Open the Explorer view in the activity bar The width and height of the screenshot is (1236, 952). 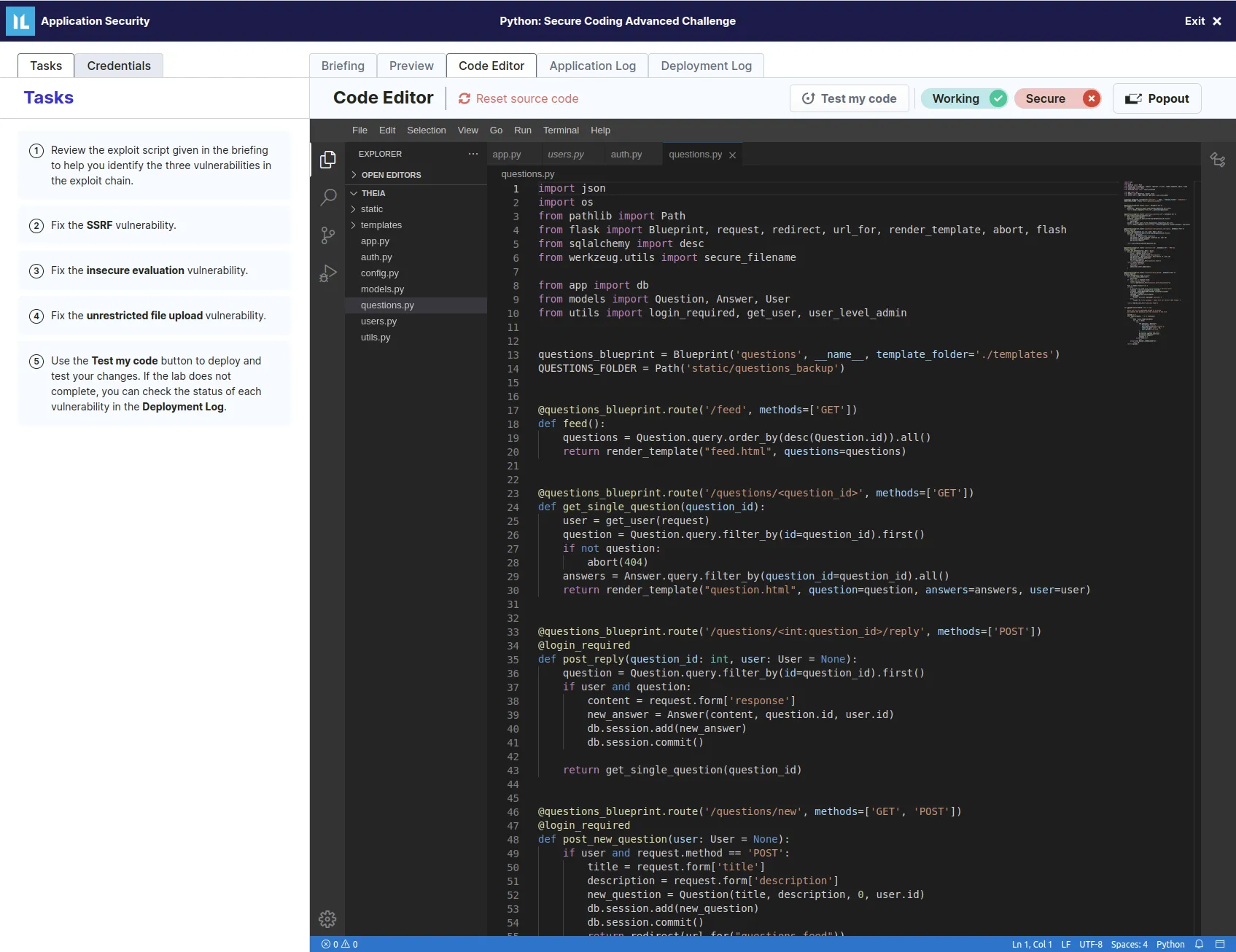point(327,160)
